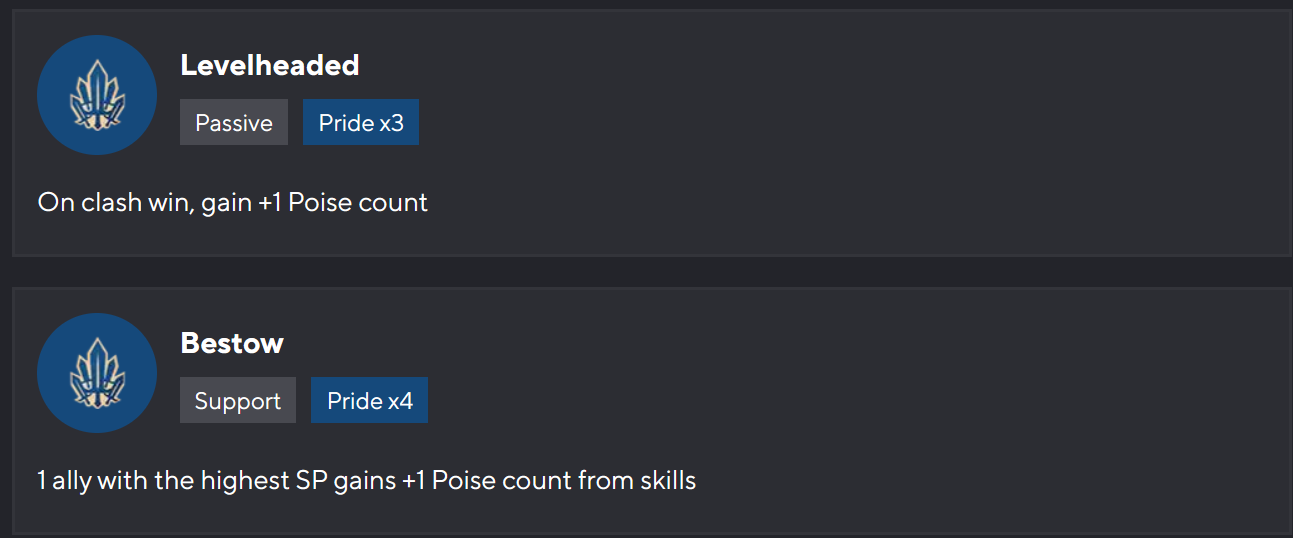The width and height of the screenshot is (1293, 538).
Task: Select the Passive tag under Levelheaded
Action: pyautogui.click(x=234, y=123)
